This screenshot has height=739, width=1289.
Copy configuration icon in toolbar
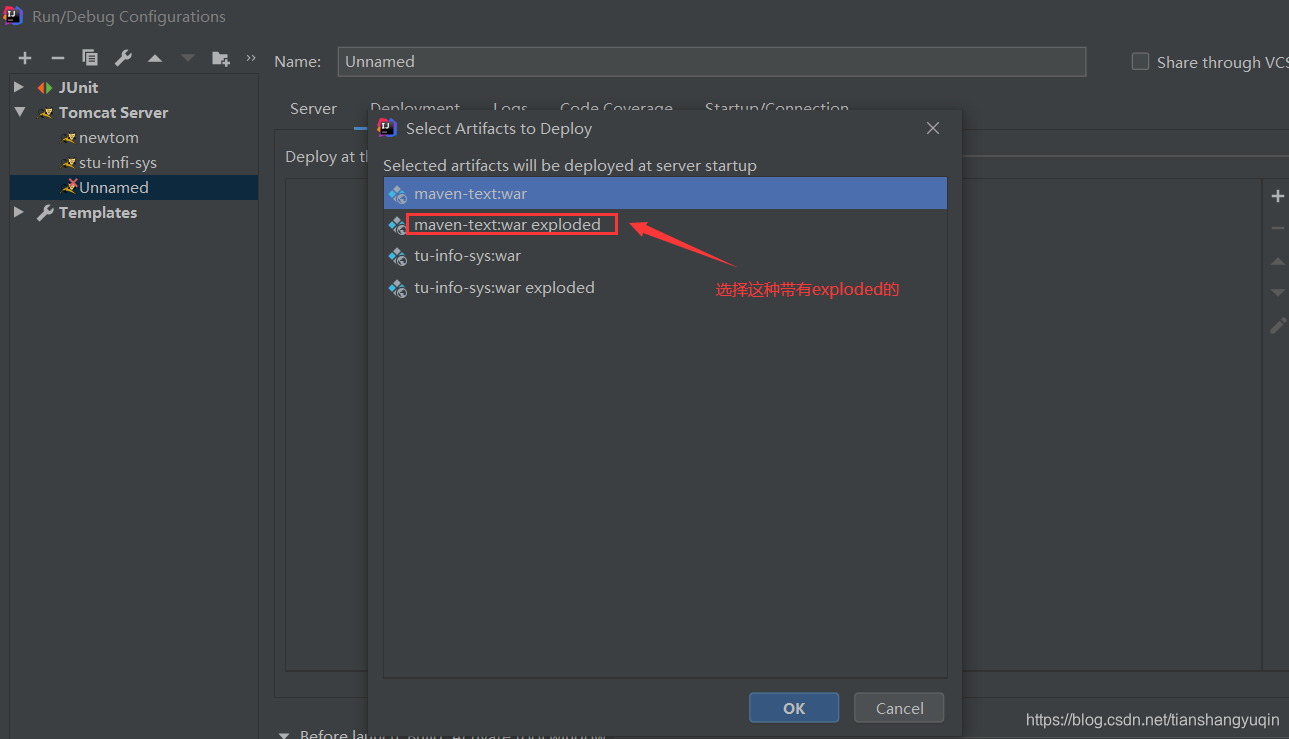tap(90, 59)
